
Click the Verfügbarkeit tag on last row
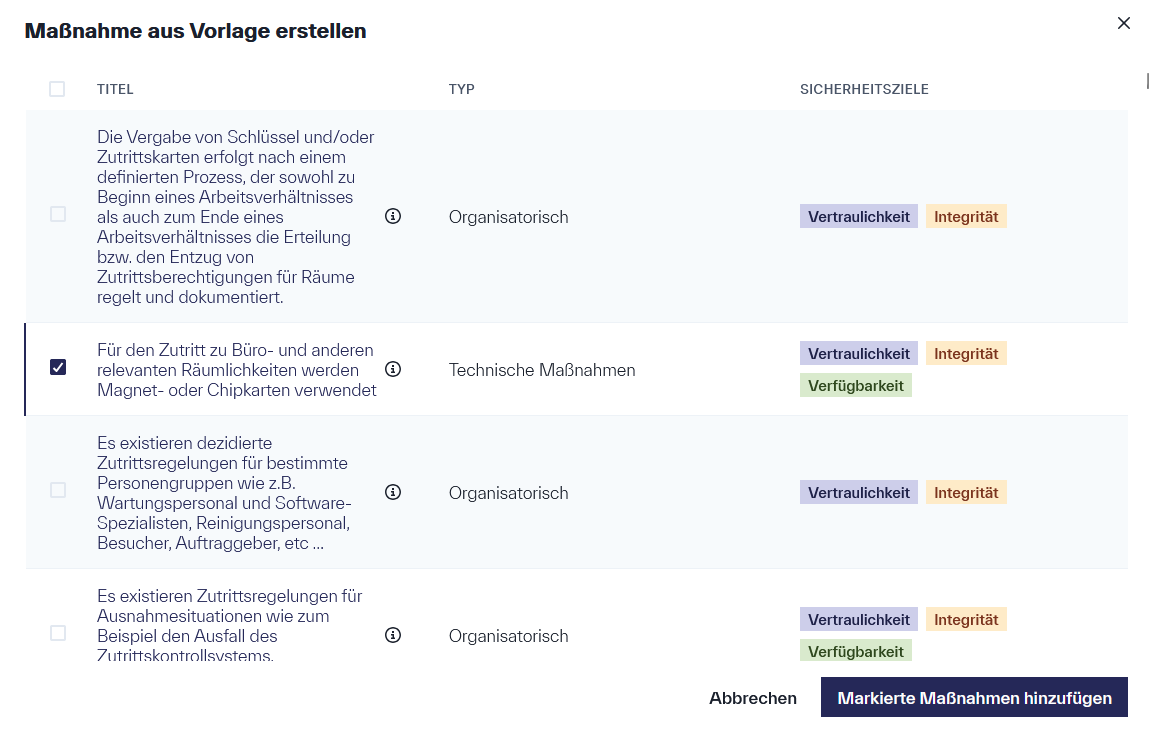pyautogui.click(x=856, y=650)
